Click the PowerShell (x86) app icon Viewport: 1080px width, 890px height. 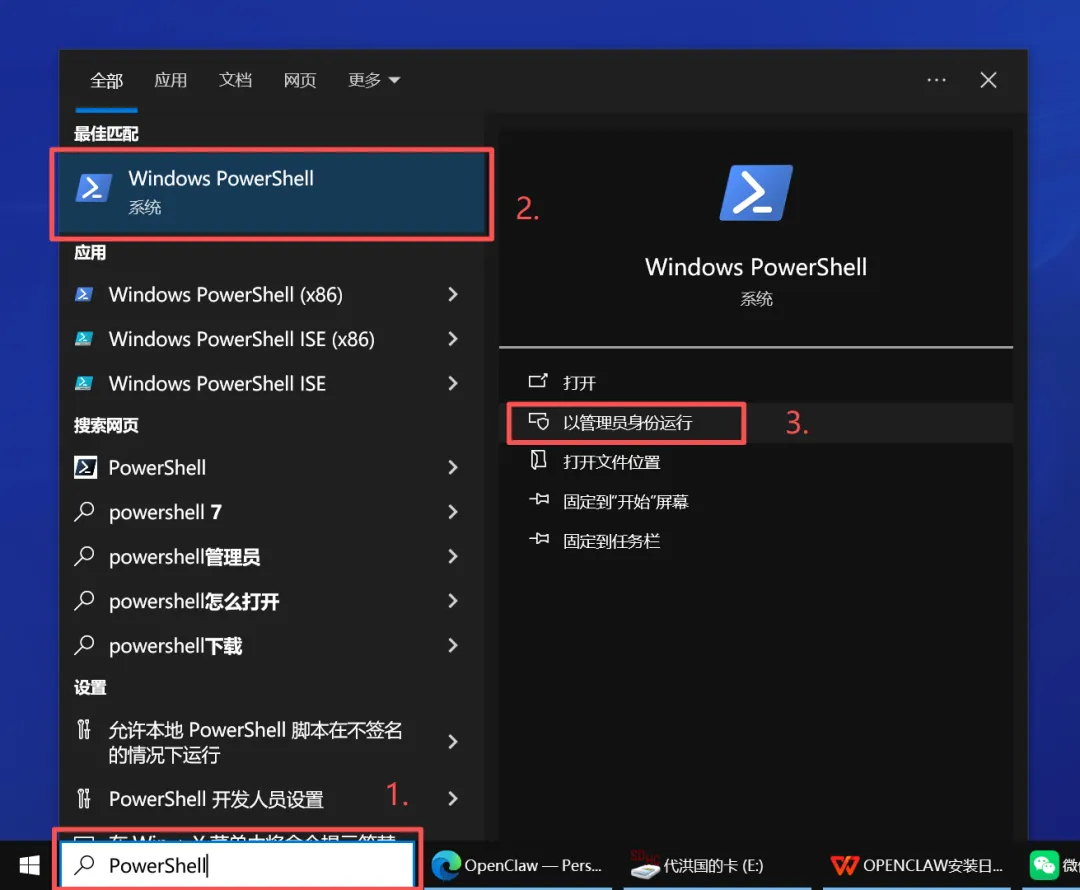point(84,295)
